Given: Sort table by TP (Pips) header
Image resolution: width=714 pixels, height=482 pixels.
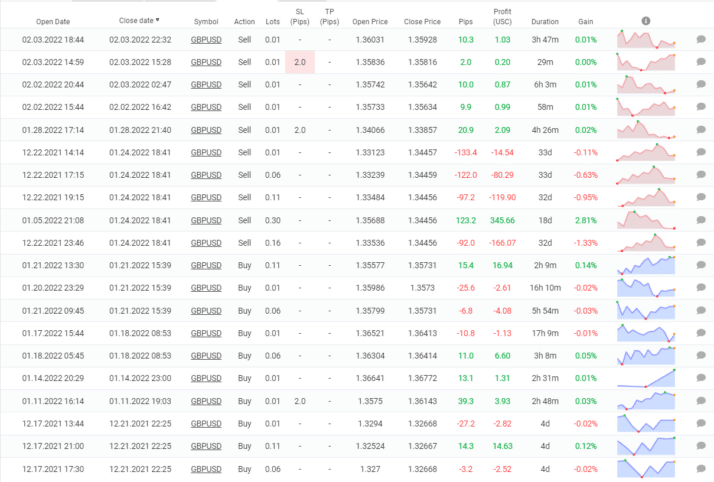Looking at the screenshot, I should coord(330,16).
